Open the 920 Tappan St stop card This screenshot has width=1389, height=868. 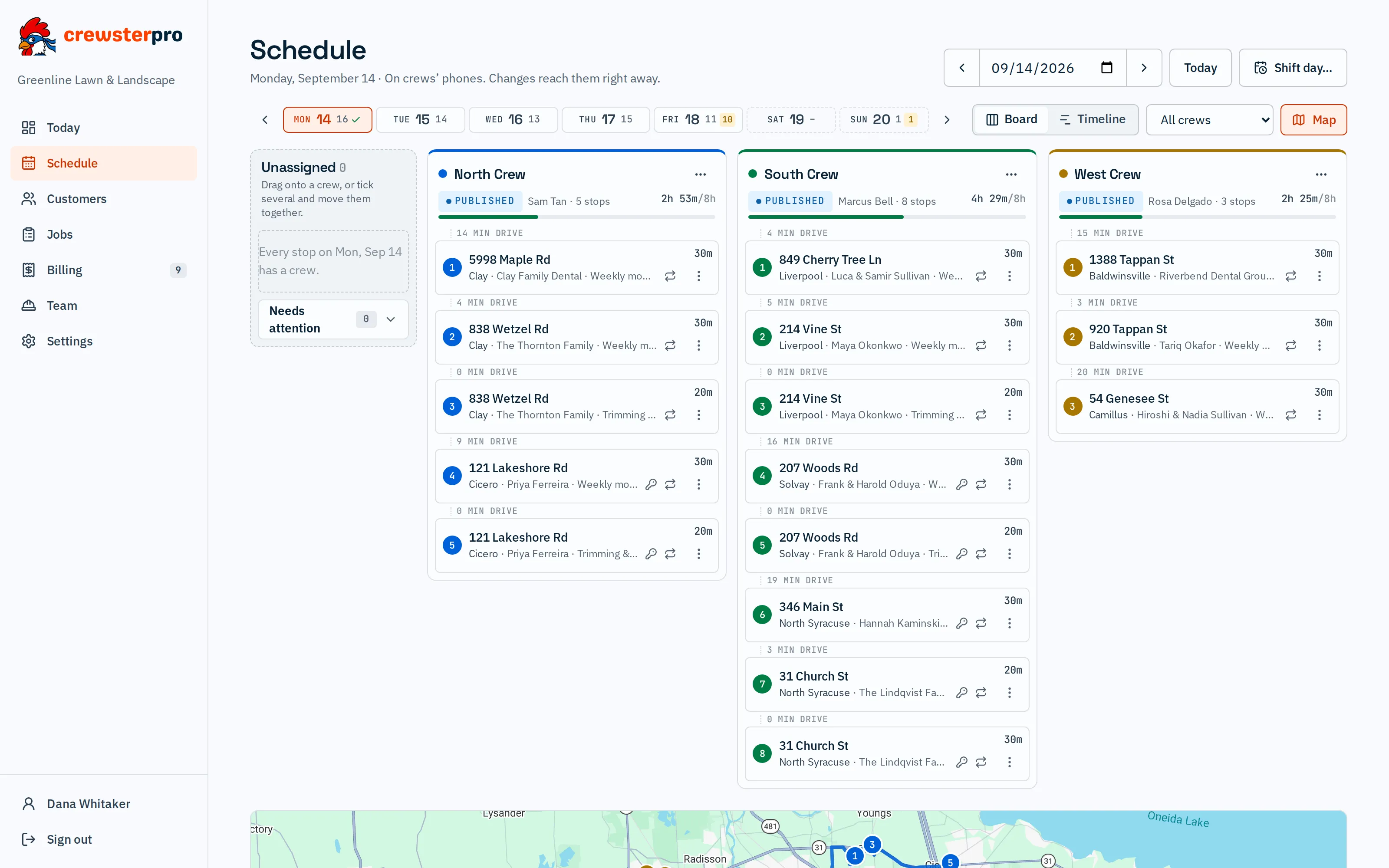click(1197, 337)
